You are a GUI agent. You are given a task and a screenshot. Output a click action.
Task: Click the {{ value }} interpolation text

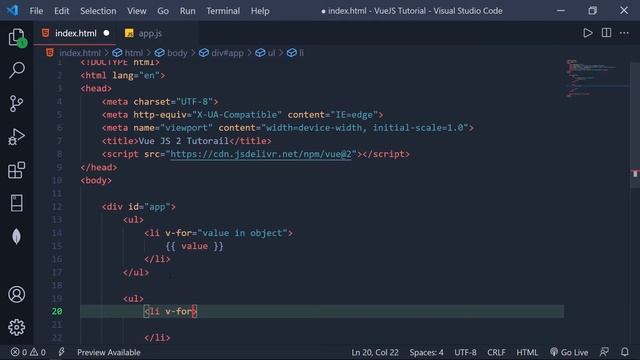click(194, 246)
